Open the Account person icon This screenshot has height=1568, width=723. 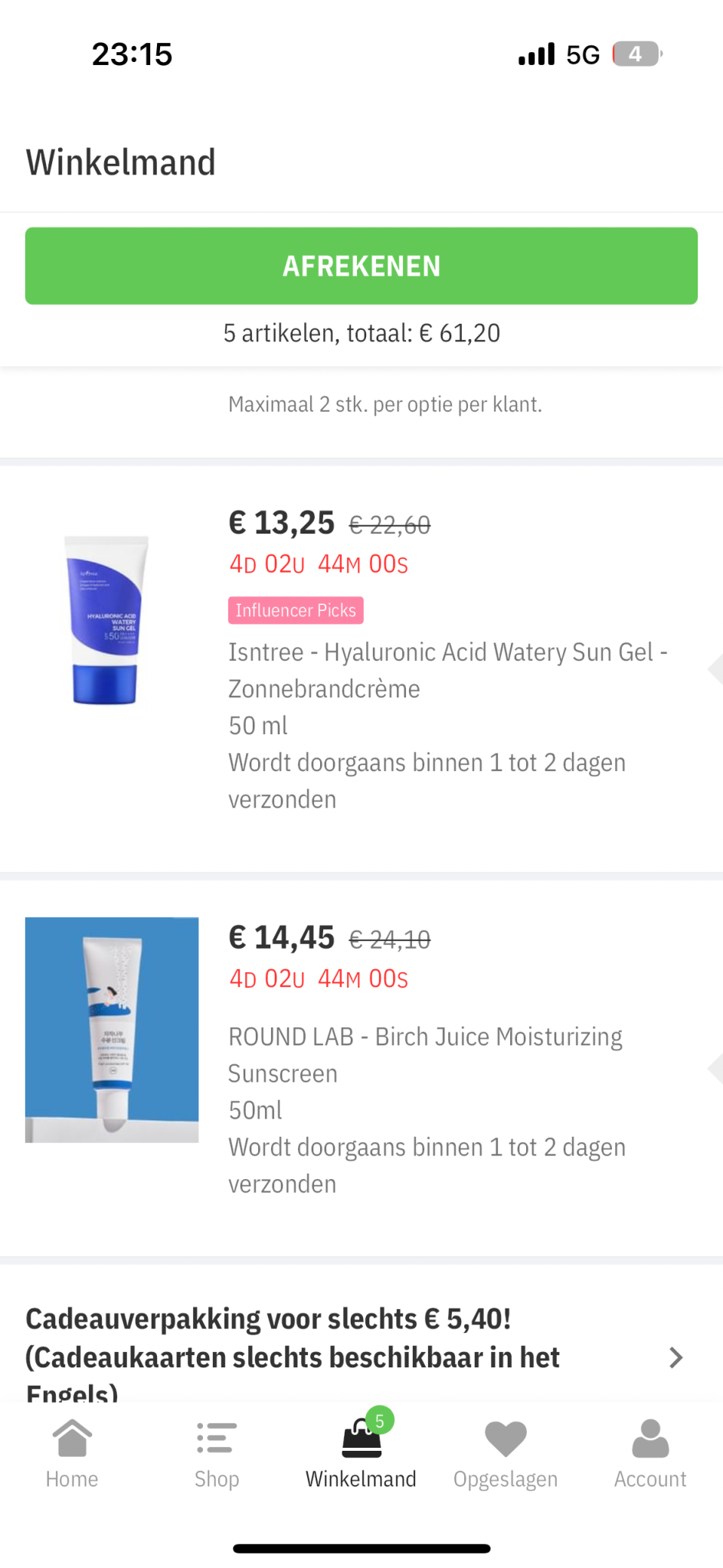click(650, 1438)
